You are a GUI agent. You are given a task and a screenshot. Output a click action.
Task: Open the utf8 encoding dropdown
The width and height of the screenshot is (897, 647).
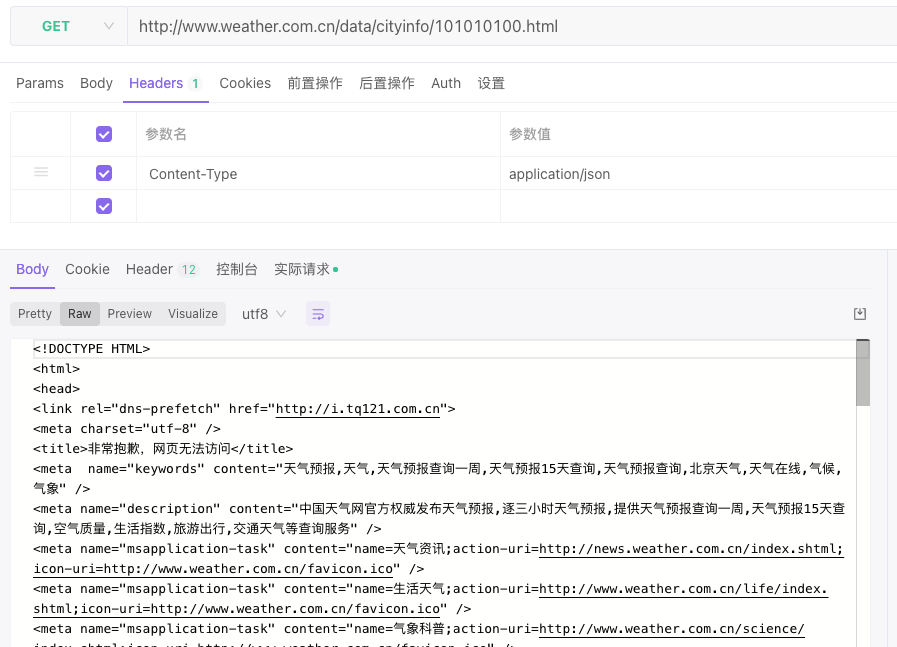tap(264, 314)
